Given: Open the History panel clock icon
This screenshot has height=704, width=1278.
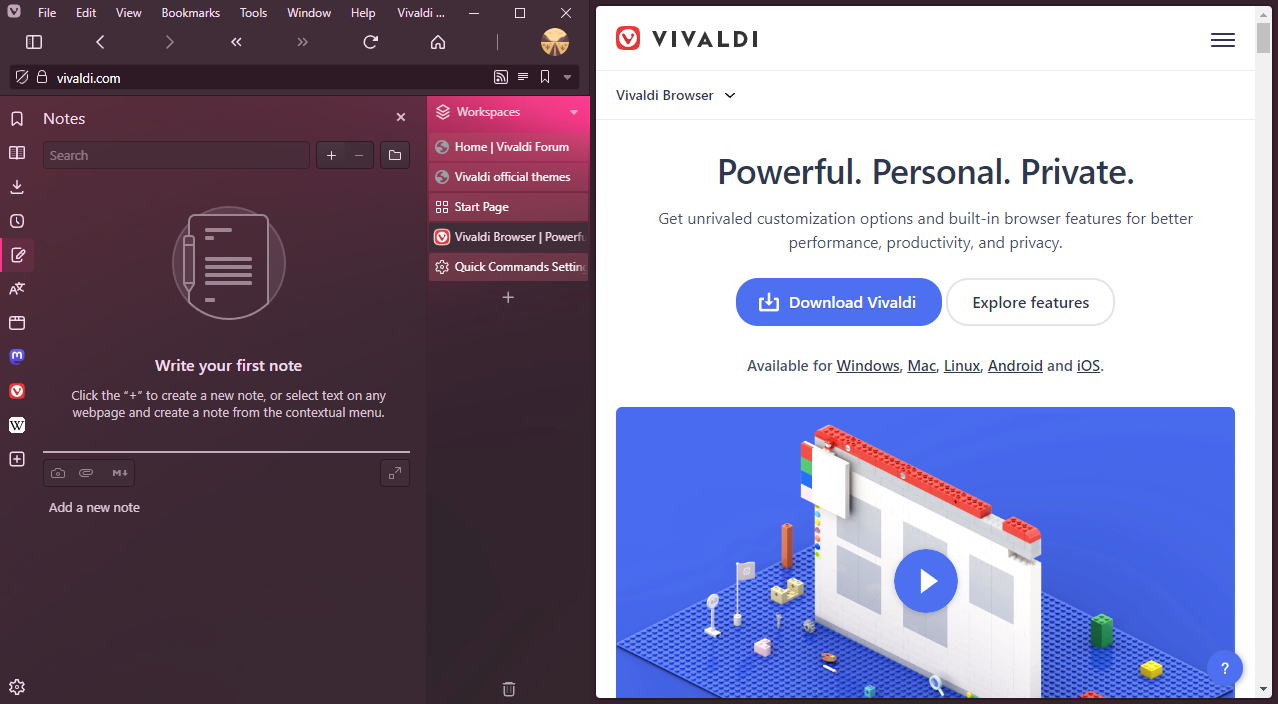Looking at the screenshot, I should click(17, 221).
